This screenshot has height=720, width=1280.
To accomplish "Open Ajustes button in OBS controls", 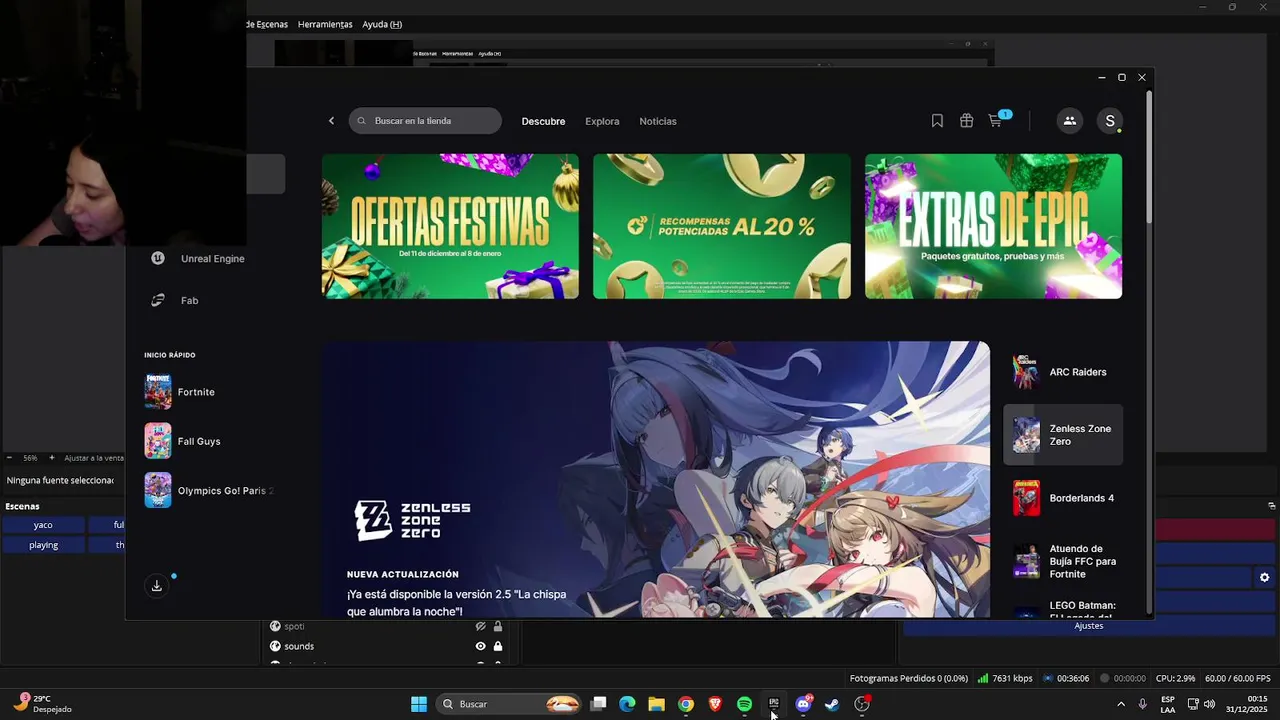I will pyautogui.click(x=1089, y=626).
